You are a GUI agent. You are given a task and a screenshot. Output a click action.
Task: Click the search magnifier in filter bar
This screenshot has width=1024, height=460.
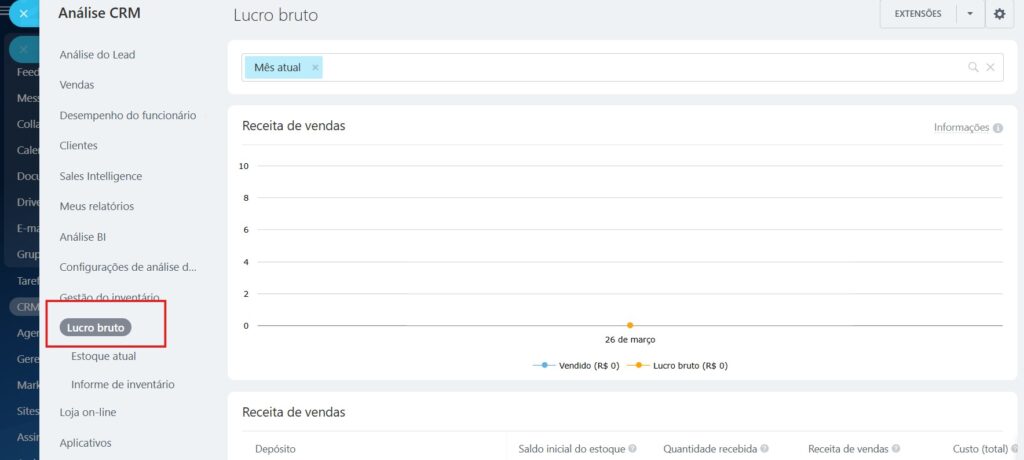click(x=973, y=67)
